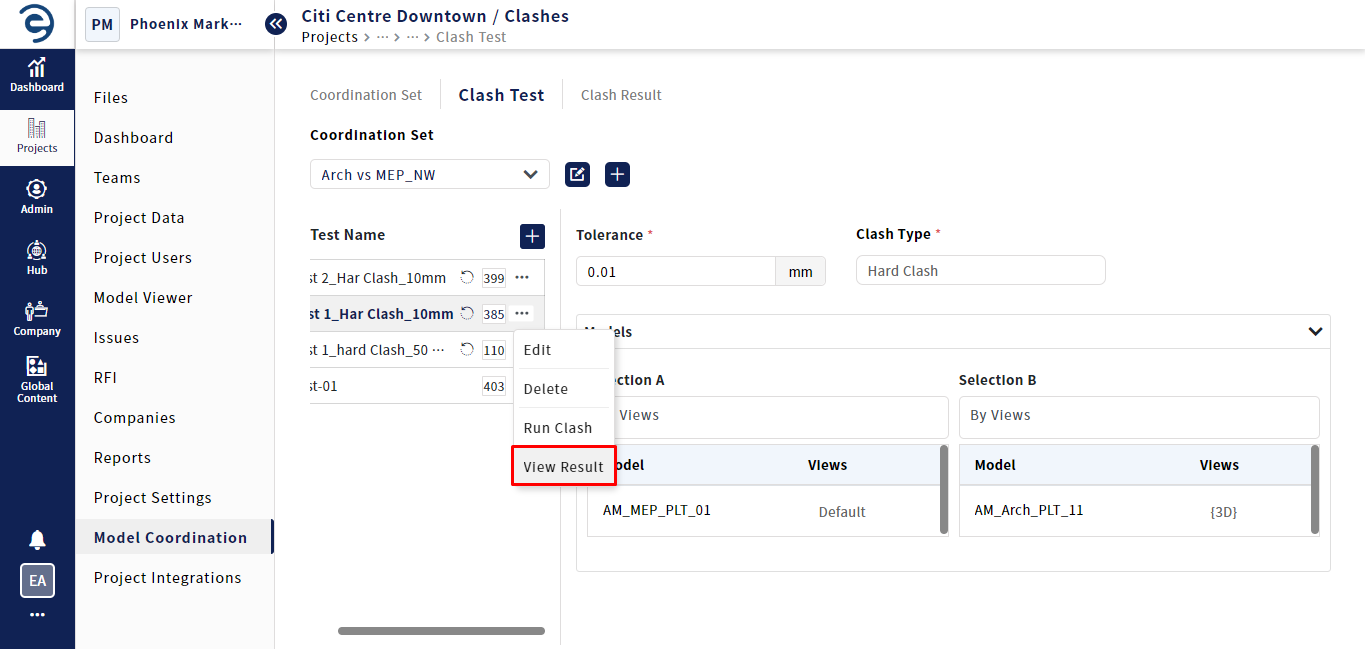Switch to the Clash Result tab
This screenshot has width=1365, height=649.
click(621, 95)
